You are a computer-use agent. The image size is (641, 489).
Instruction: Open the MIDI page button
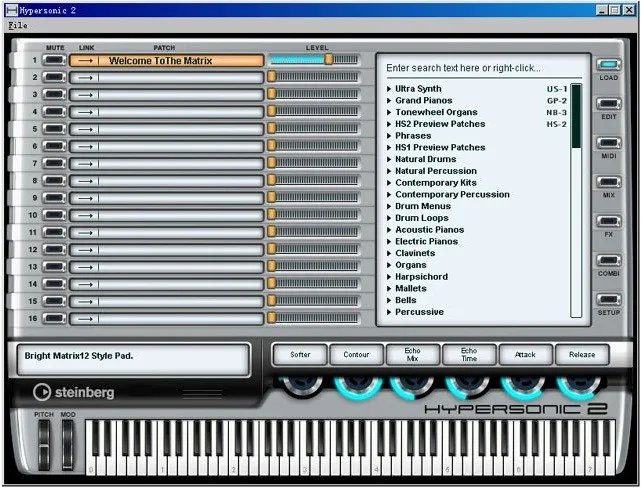[x=609, y=143]
